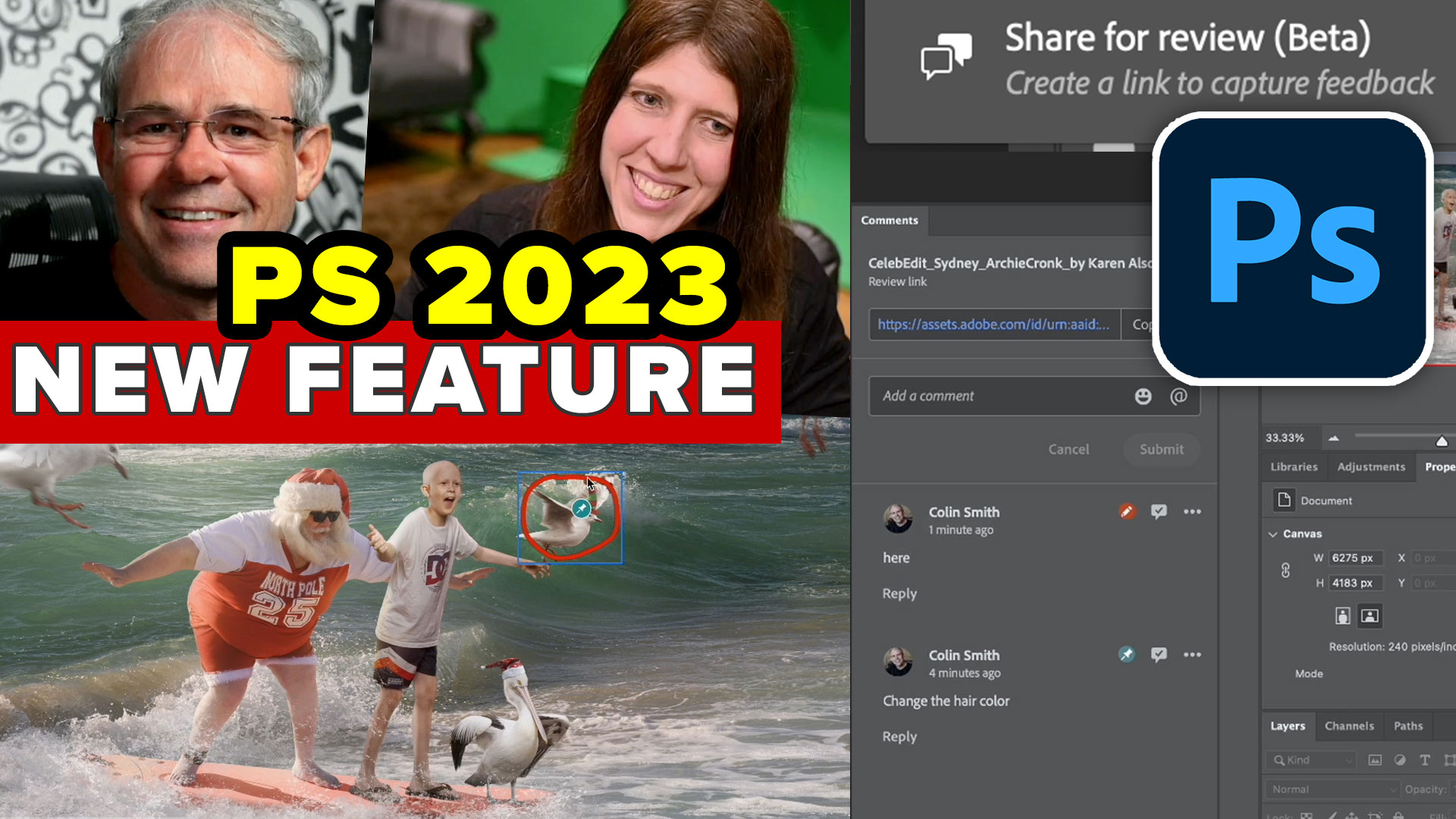Toggle the pixel layers filter icon
1456x819 pixels.
[x=1374, y=760]
